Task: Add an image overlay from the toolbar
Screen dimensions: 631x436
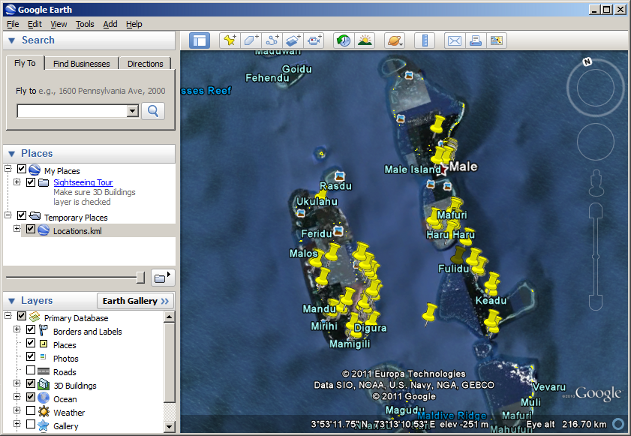Action: tap(293, 41)
